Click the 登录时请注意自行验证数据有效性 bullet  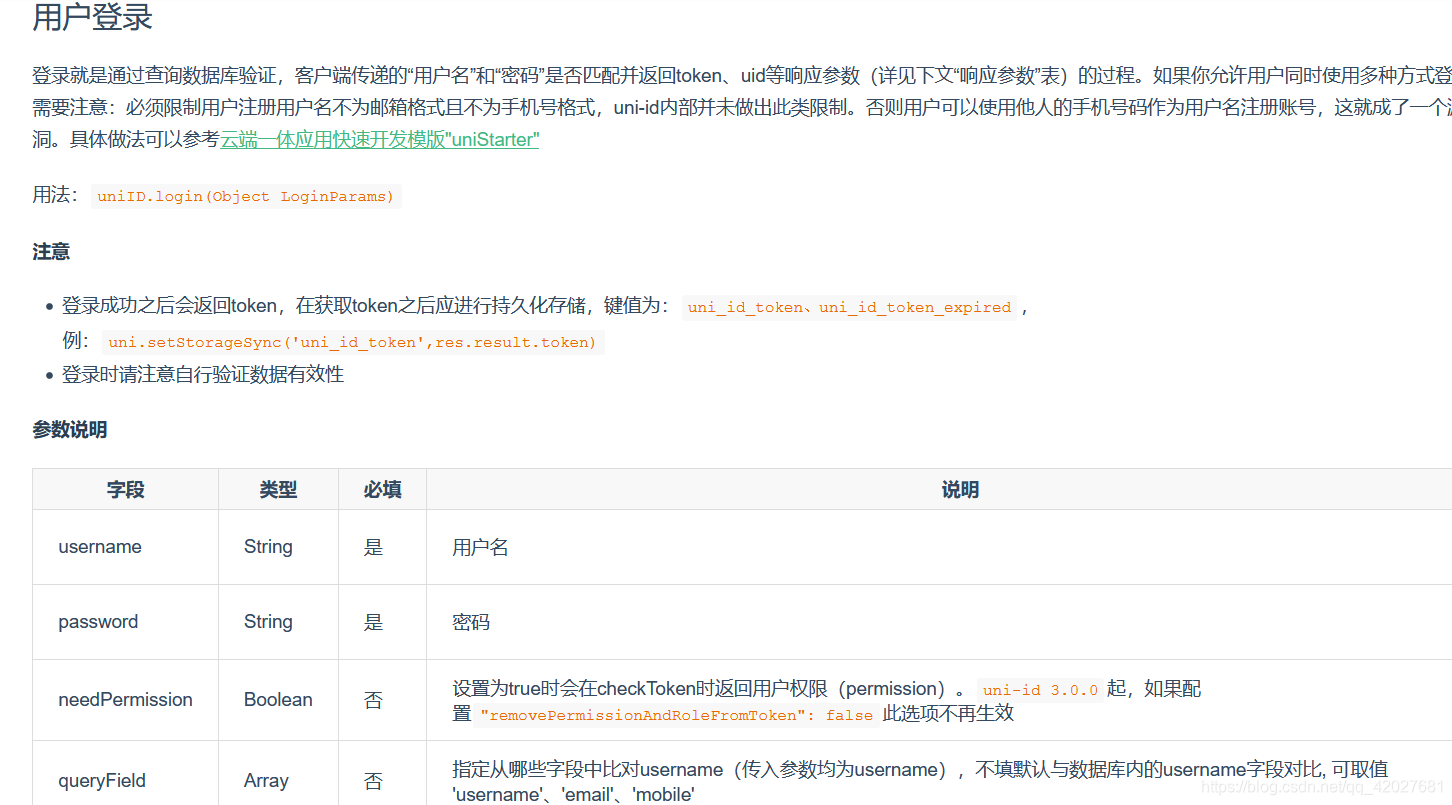(x=203, y=375)
